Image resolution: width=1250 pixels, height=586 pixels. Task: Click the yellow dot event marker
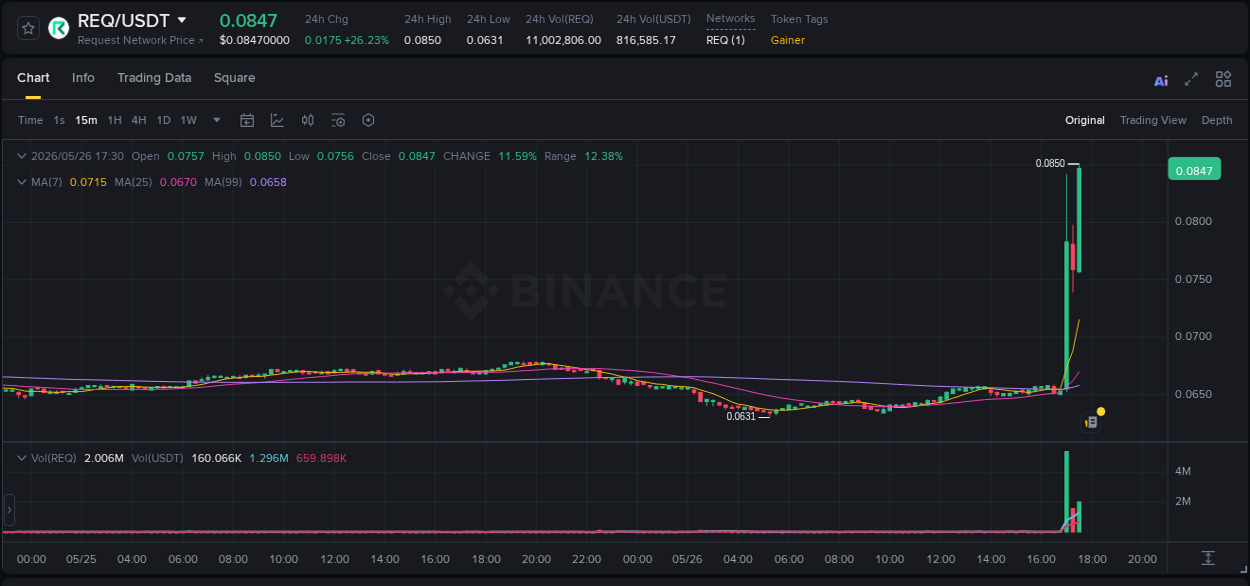pyautogui.click(x=1101, y=411)
